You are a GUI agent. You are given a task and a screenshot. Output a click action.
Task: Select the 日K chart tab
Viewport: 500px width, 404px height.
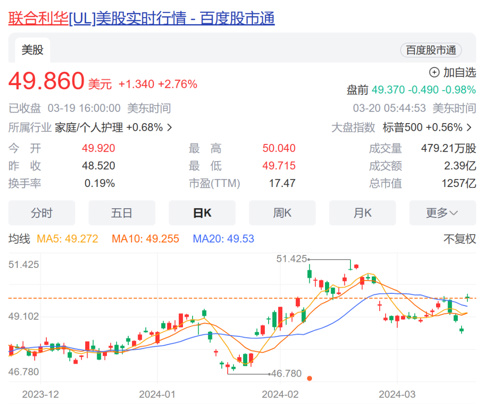coord(202,213)
